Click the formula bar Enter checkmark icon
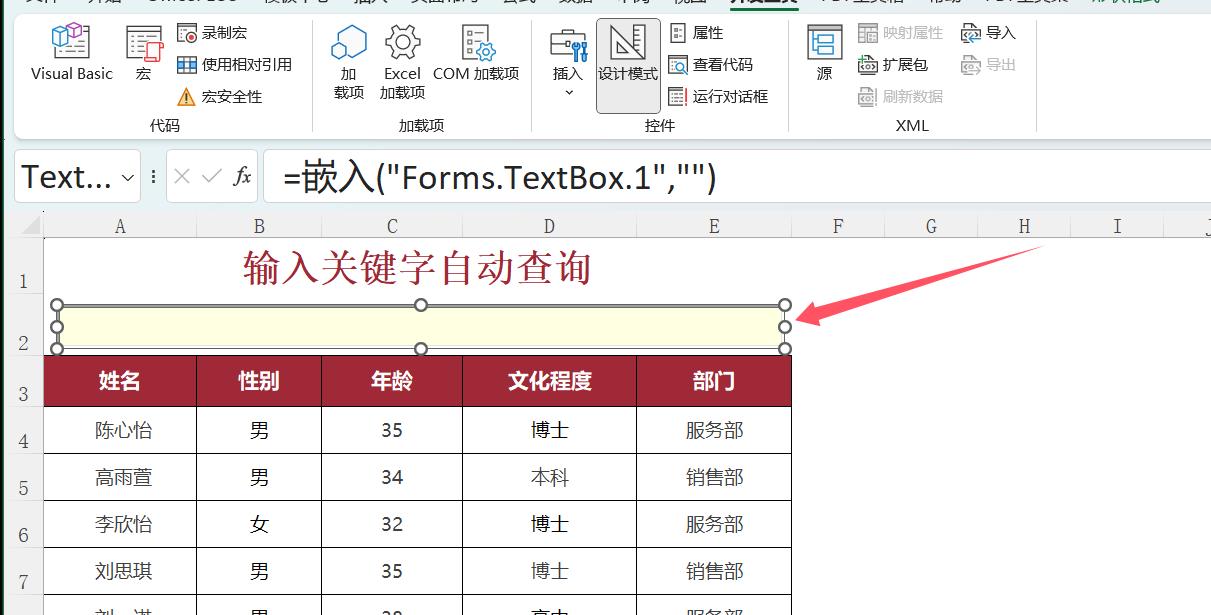Image resolution: width=1211 pixels, height=615 pixels. click(211, 177)
